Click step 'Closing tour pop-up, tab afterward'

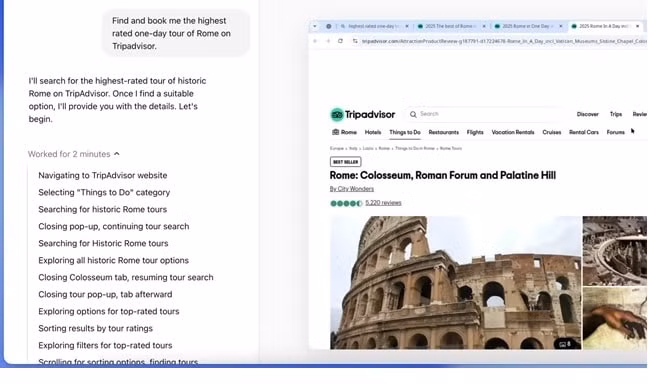(x=105, y=294)
